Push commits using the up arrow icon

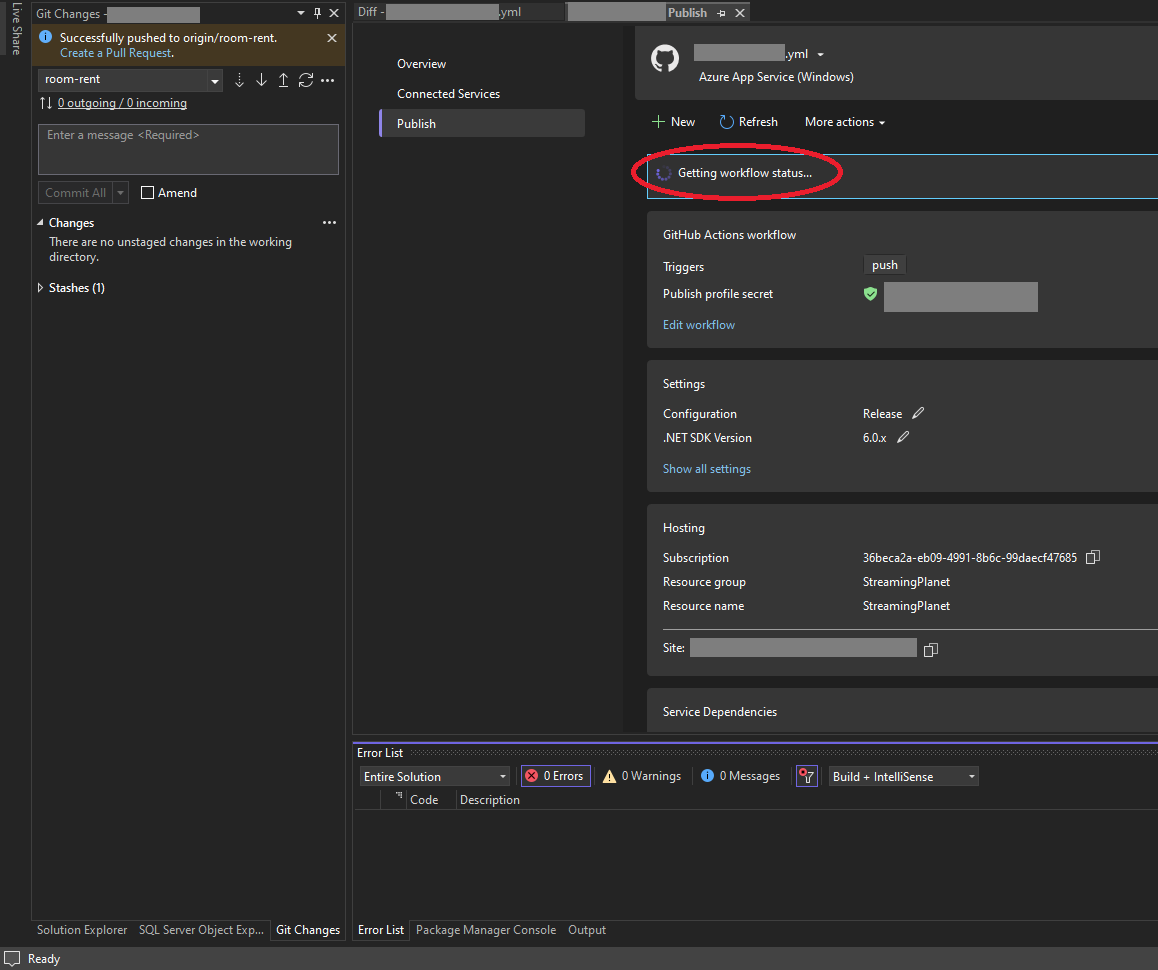pos(283,80)
